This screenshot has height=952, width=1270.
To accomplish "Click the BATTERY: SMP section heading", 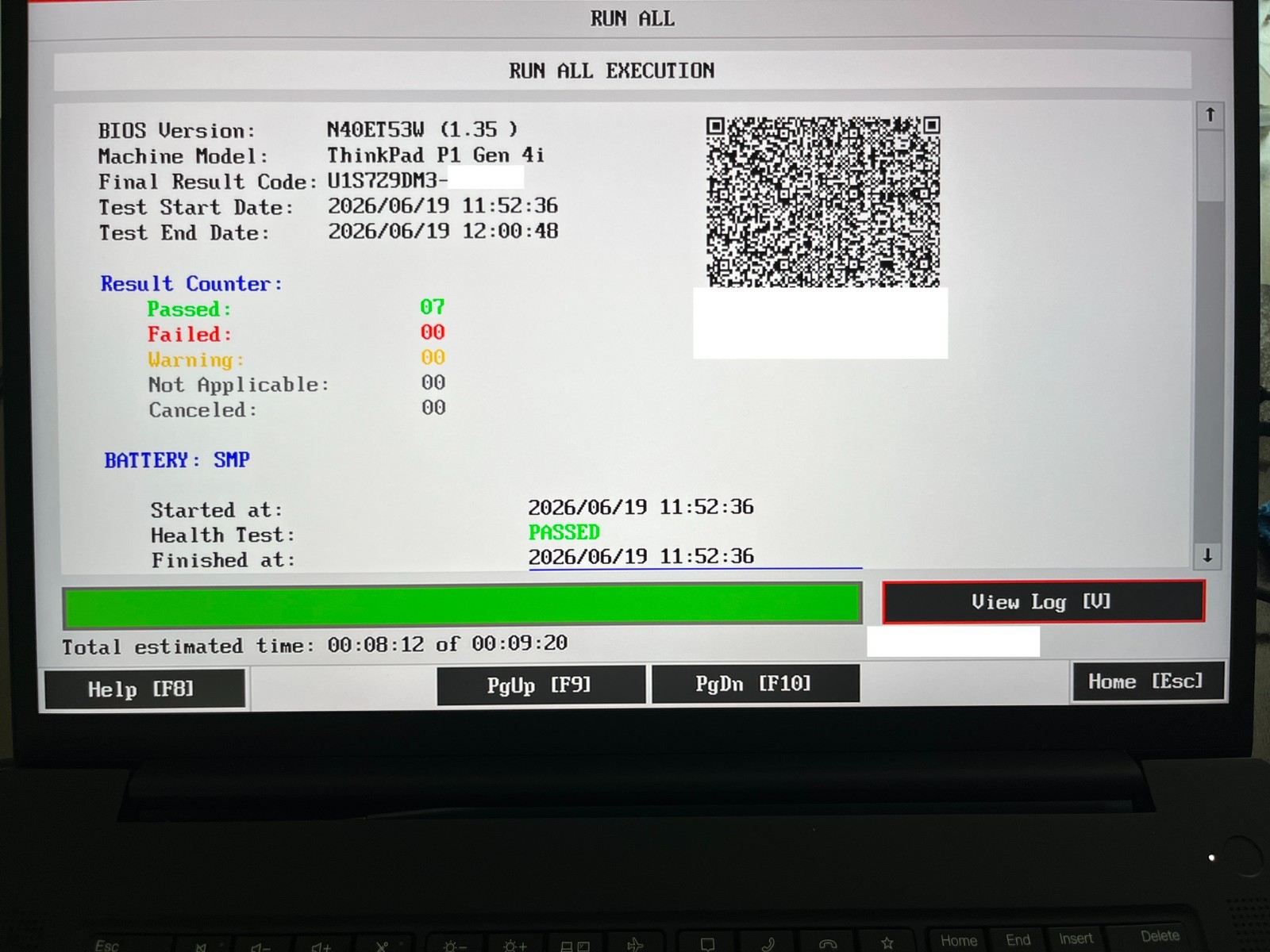I will (x=177, y=460).
